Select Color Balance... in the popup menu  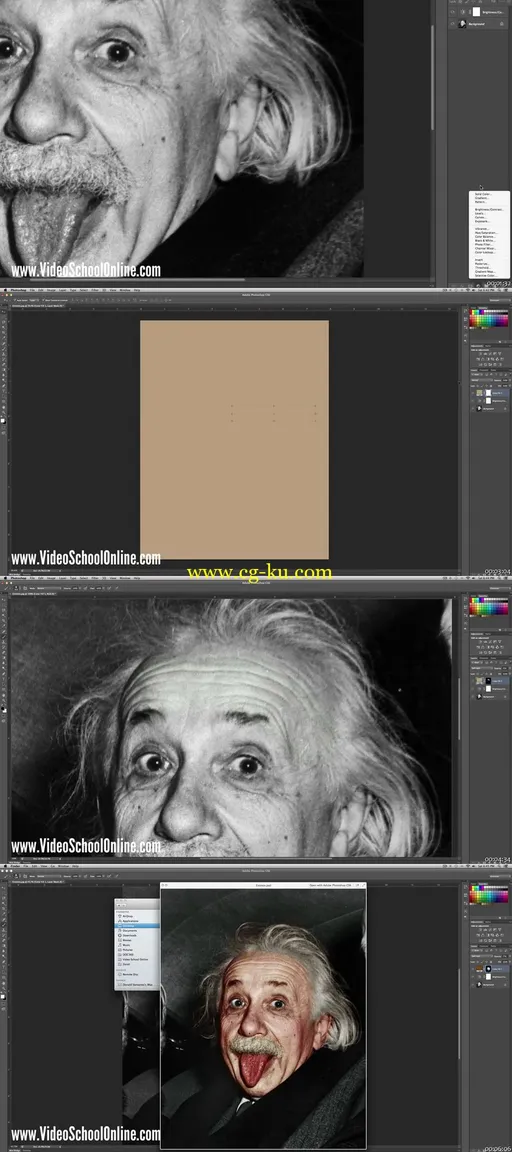point(485,237)
